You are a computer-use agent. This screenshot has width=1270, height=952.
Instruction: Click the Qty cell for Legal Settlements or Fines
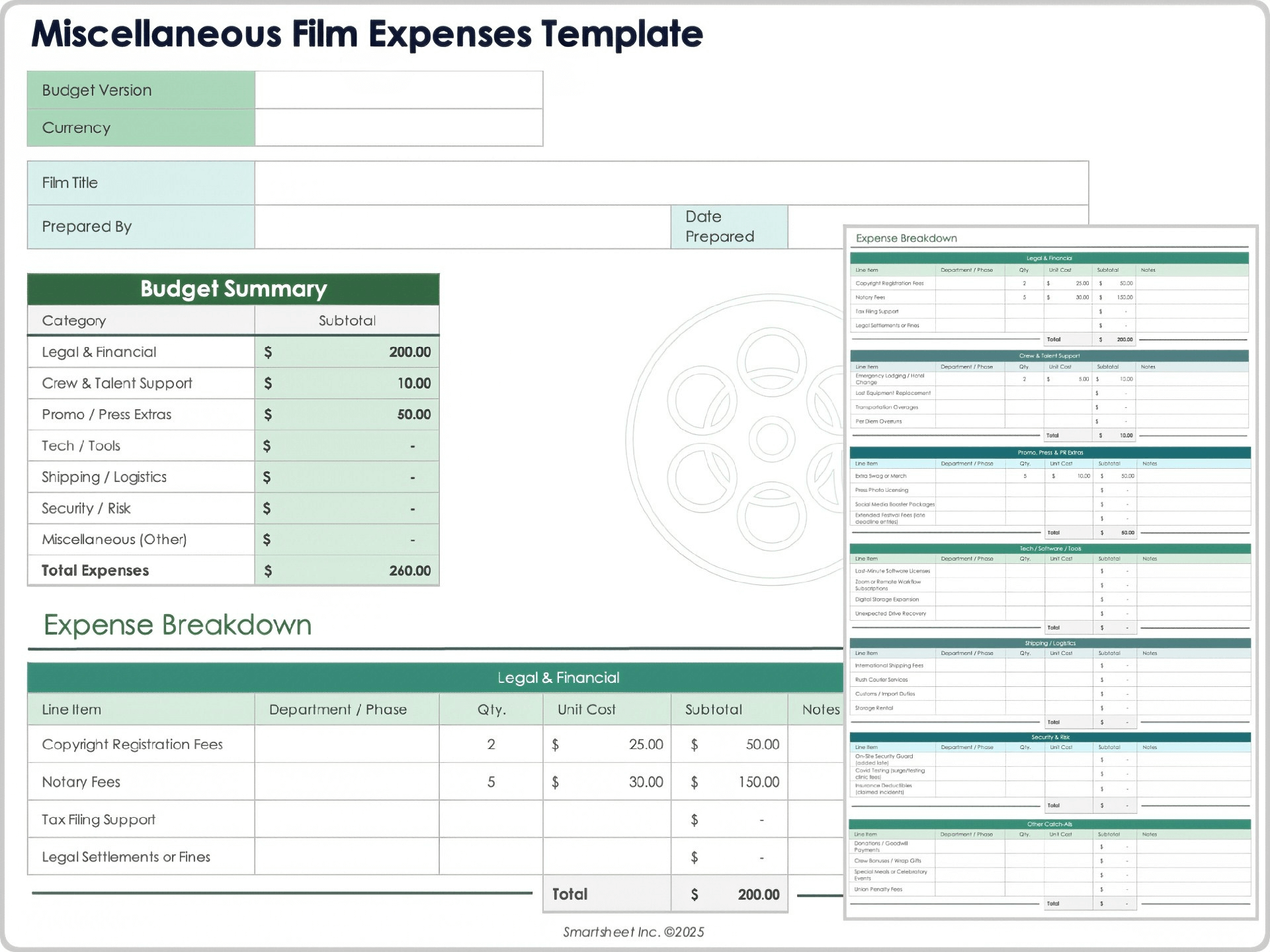point(491,857)
